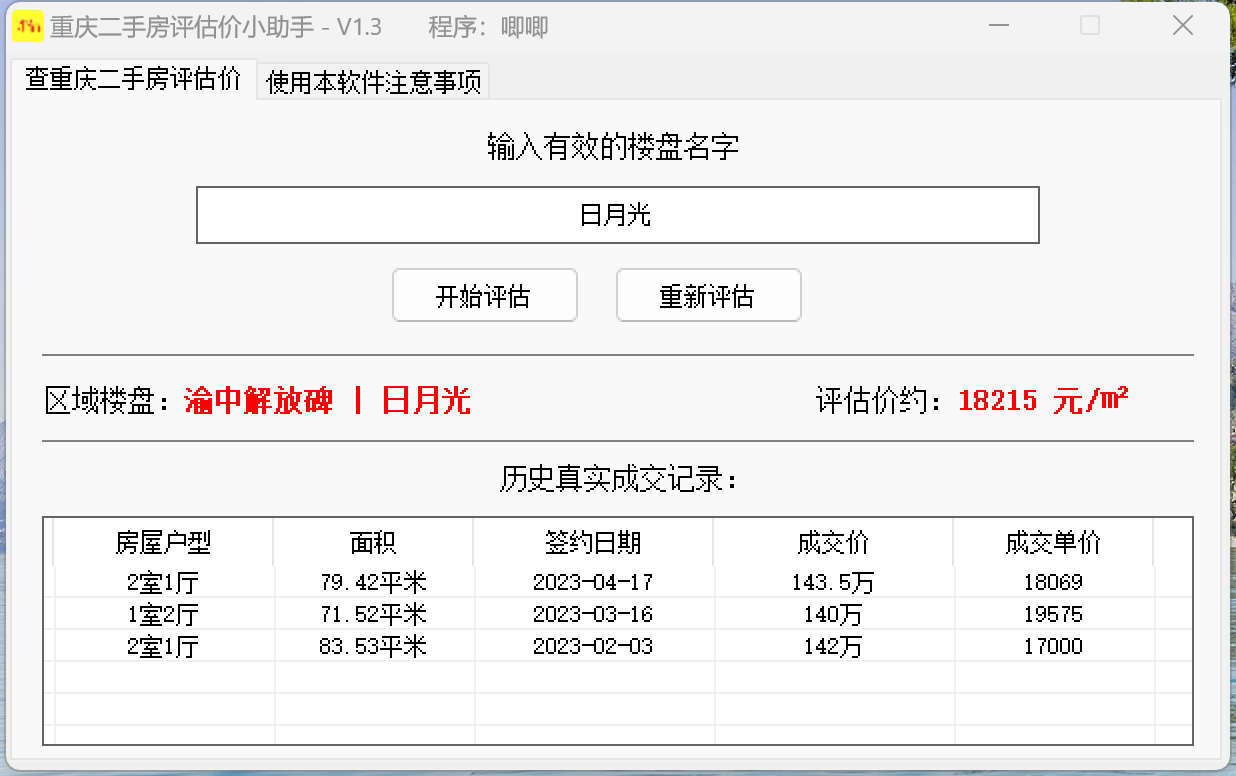Close the 重庆二手房评估价小助手 window
Viewport: 1236px width, 776px height.
pyautogui.click(x=1182, y=26)
